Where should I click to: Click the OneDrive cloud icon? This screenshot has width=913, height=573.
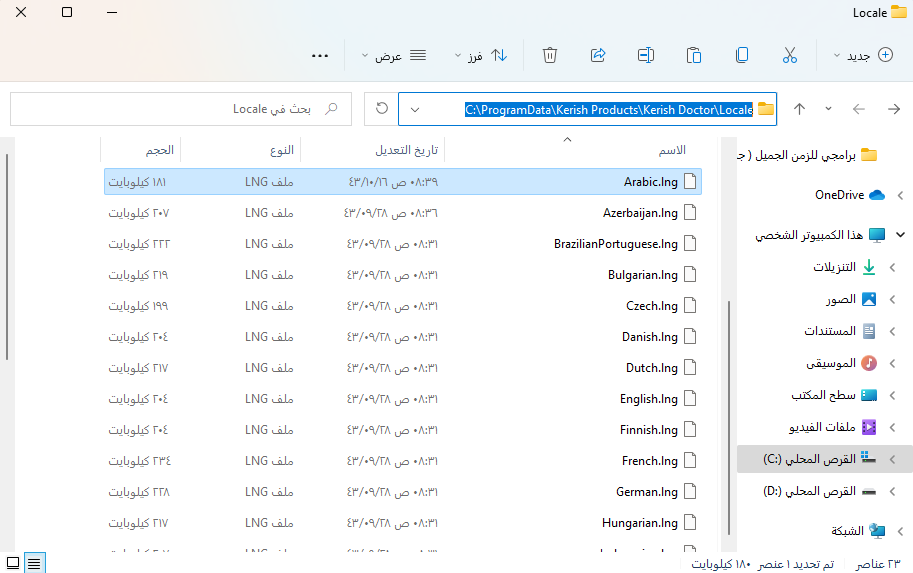(x=877, y=195)
